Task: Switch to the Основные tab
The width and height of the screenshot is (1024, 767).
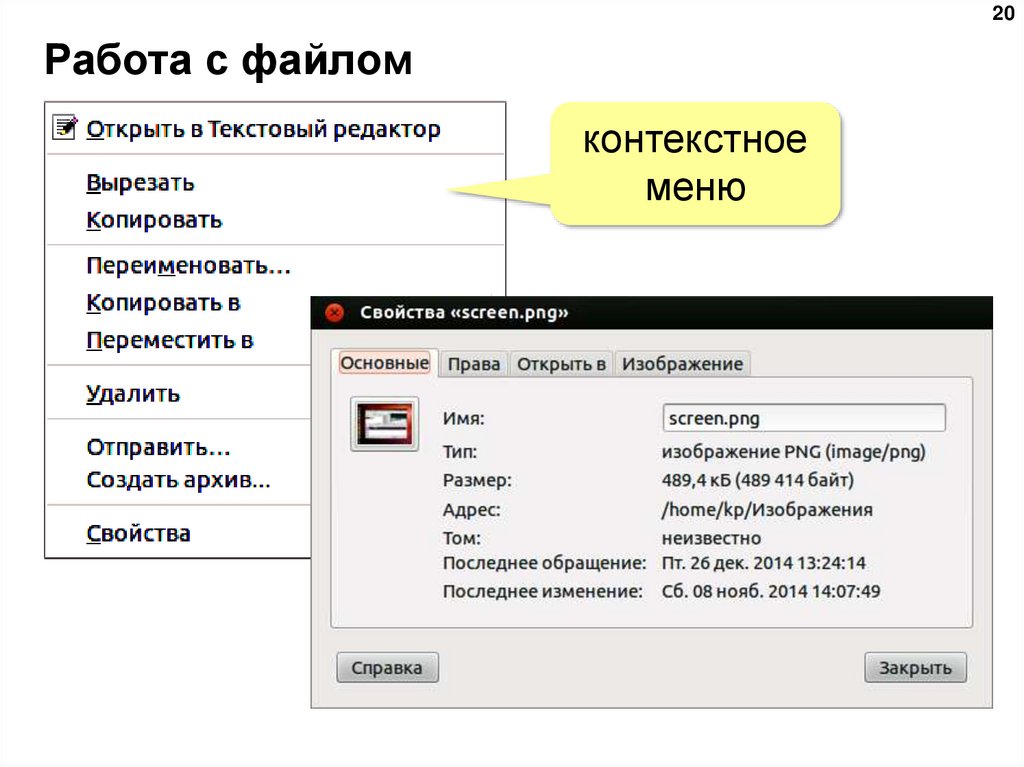Action: 384,363
